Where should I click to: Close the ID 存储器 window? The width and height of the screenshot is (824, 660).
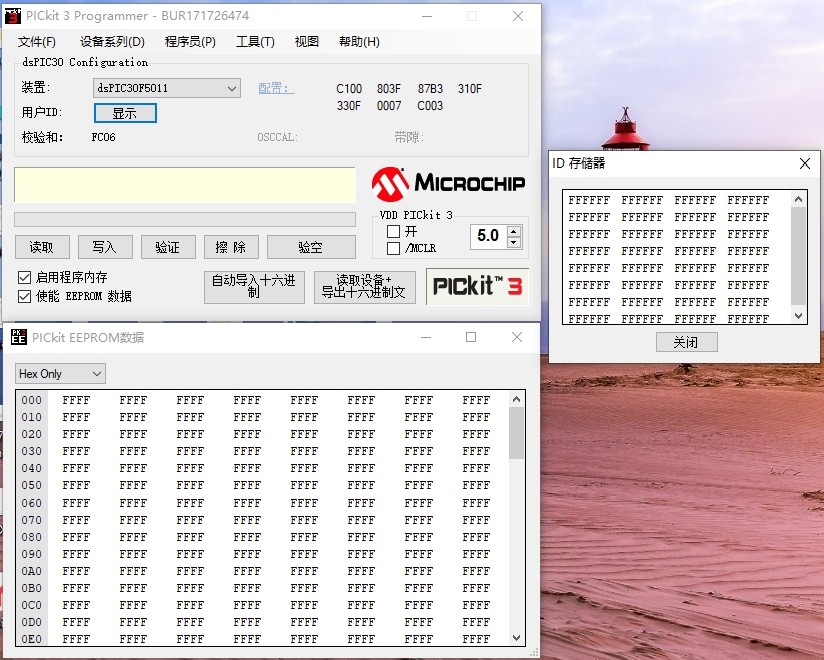[x=805, y=163]
